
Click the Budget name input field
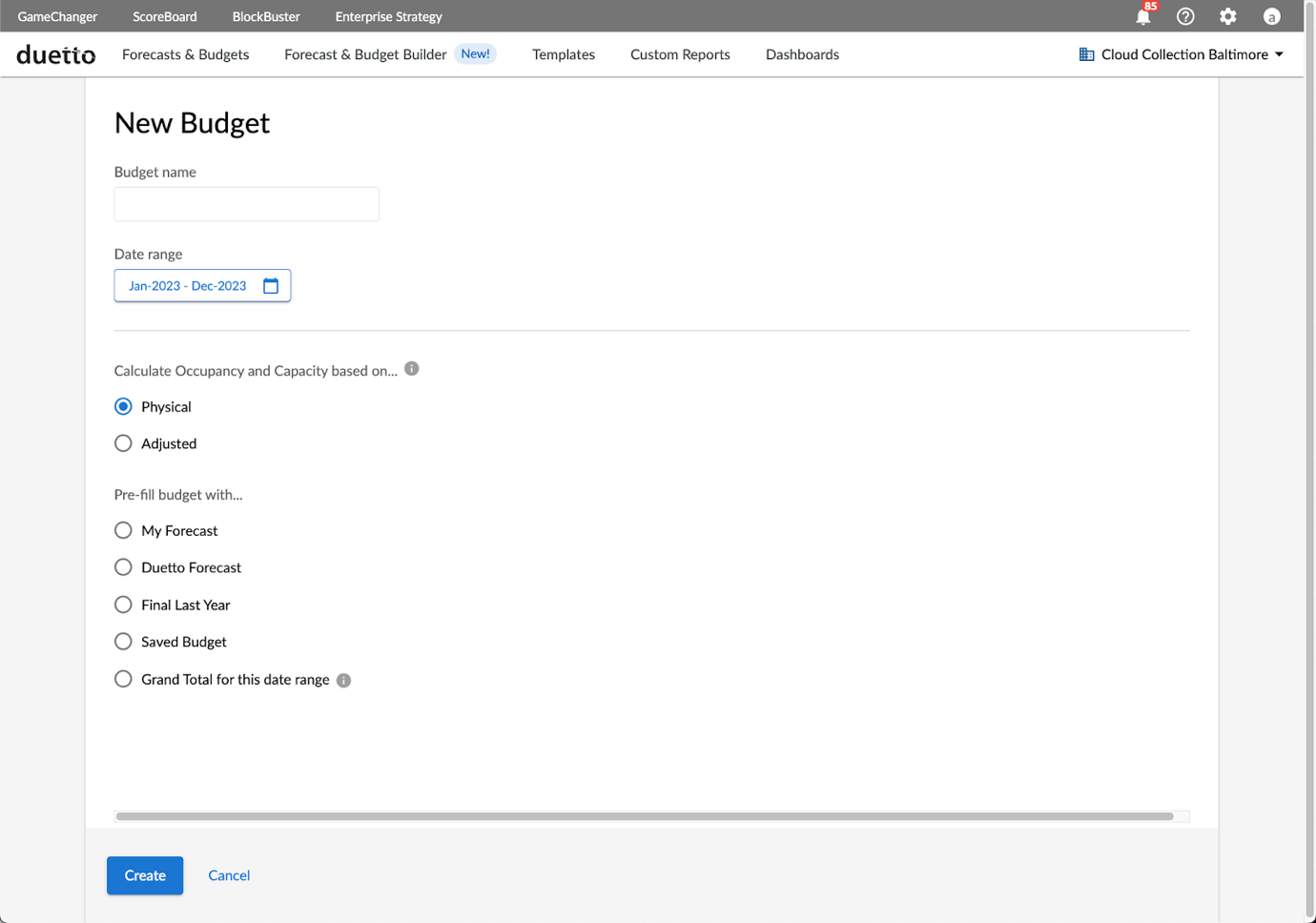coord(247,204)
